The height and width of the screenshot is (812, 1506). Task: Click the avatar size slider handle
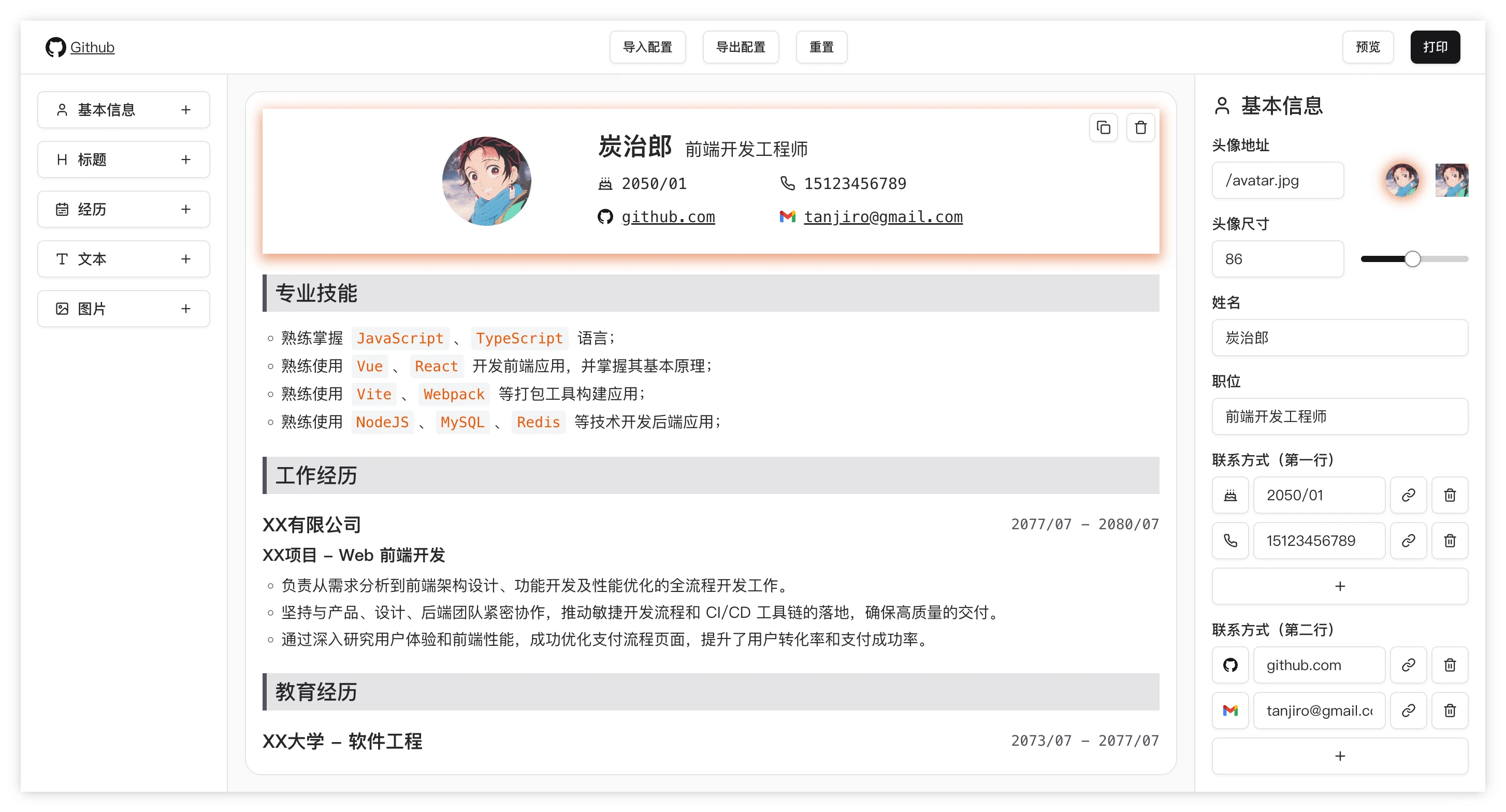(1412, 259)
